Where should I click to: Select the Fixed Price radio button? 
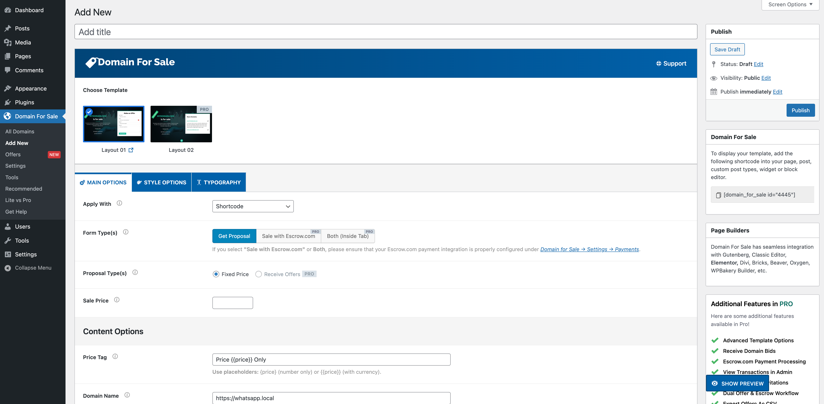(x=216, y=274)
